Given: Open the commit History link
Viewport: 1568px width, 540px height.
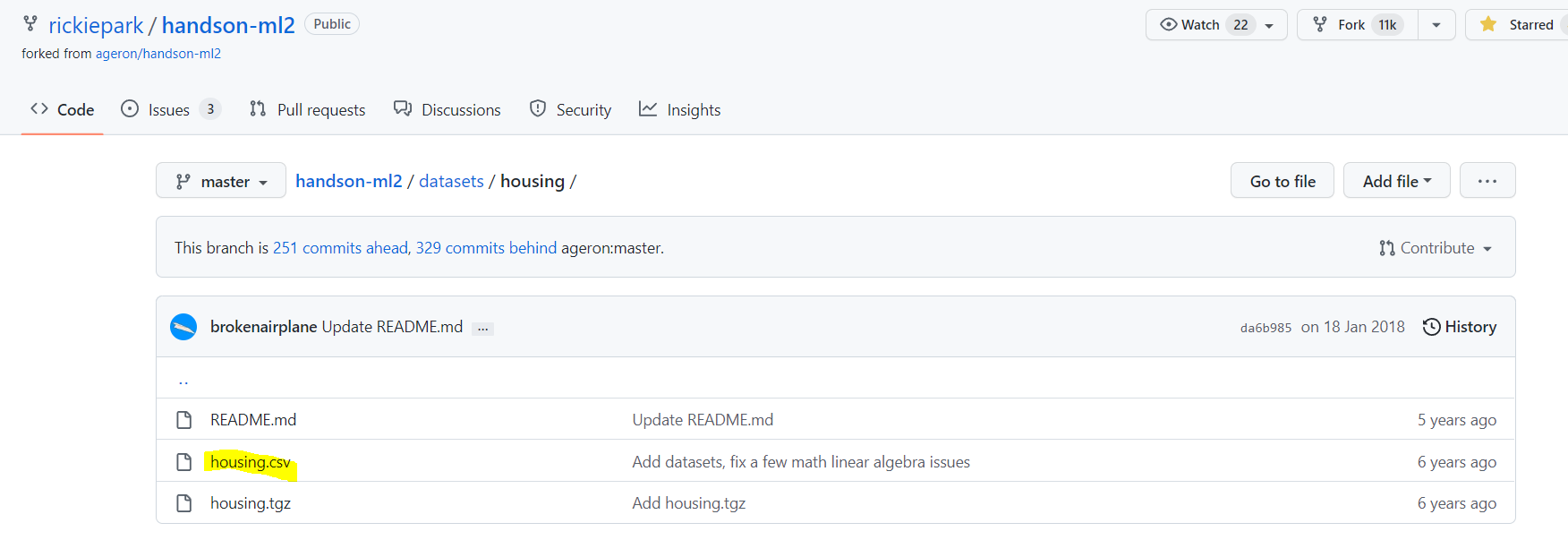Looking at the screenshot, I should click(1460, 327).
